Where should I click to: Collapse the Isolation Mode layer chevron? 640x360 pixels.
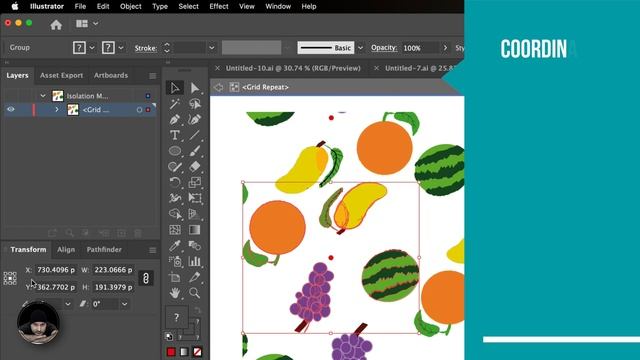click(x=43, y=96)
